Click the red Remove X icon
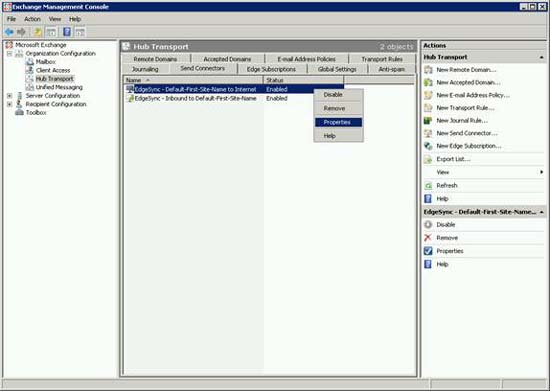The height and width of the screenshot is (391, 550). [x=428, y=238]
